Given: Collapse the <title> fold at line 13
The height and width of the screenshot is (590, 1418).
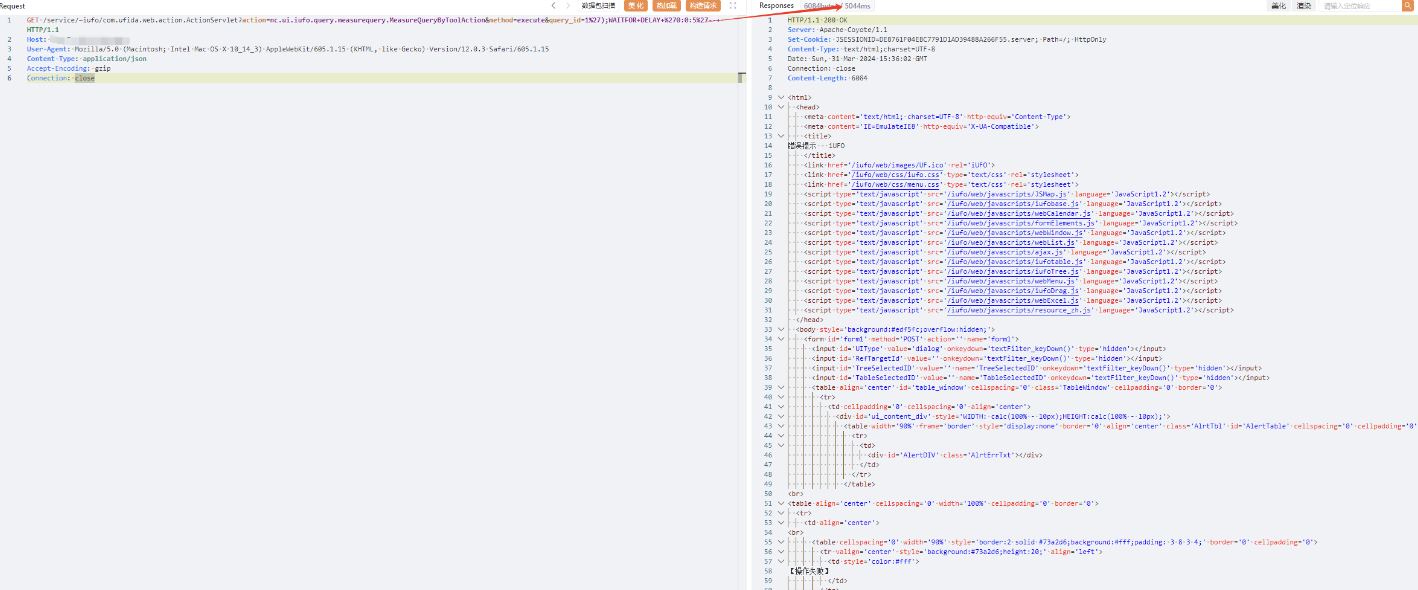Looking at the screenshot, I should click(x=782, y=135).
